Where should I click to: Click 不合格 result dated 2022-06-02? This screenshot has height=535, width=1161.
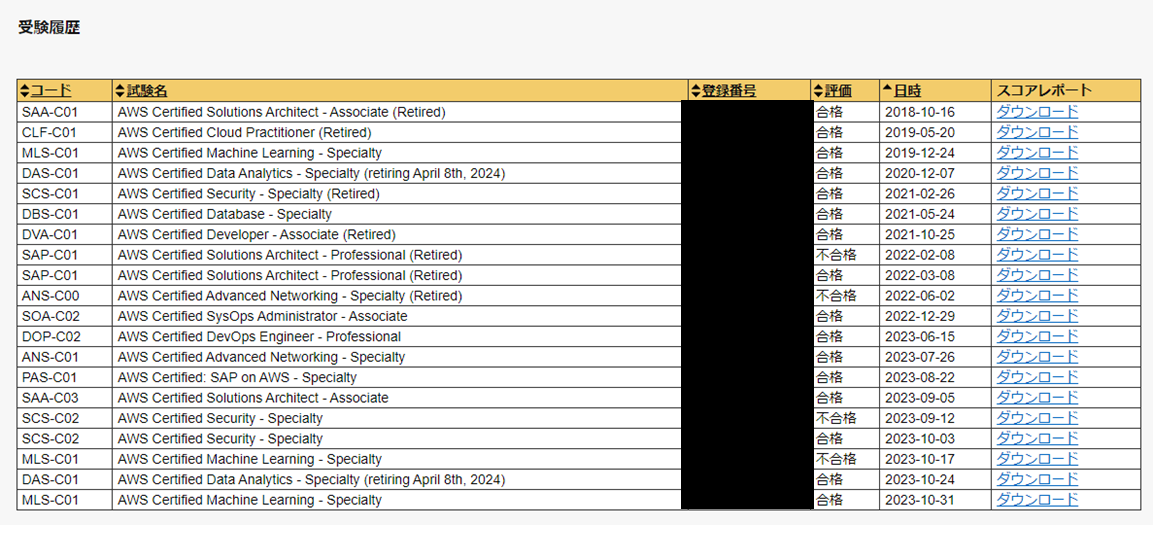coord(836,296)
